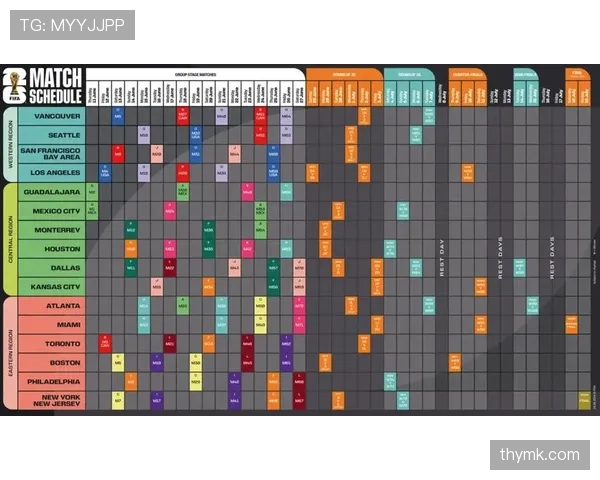Click the MATCH SCHEDULE title
This screenshot has width=600, height=480.
tap(56, 87)
